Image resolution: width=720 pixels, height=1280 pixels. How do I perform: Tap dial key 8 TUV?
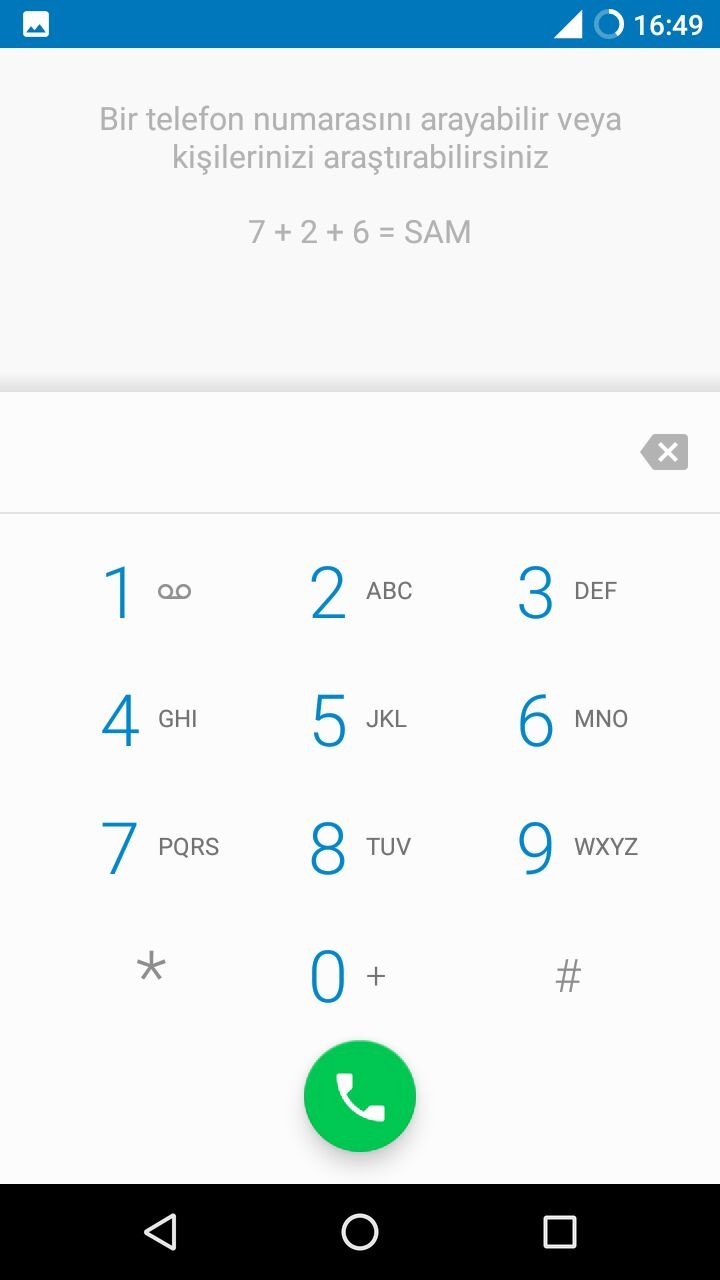360,847
